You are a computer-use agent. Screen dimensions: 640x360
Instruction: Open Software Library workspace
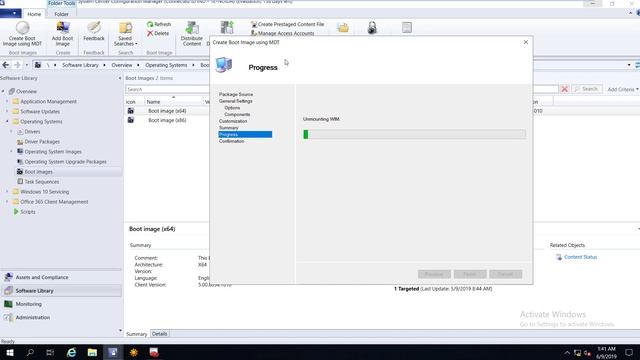(x=61, y=291)
